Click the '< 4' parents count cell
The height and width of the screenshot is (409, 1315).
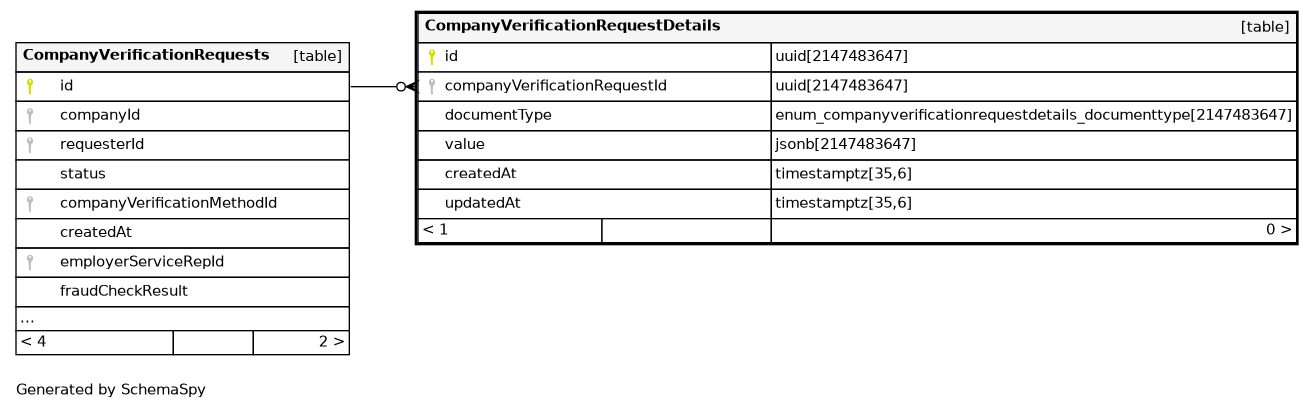(34, 342)
